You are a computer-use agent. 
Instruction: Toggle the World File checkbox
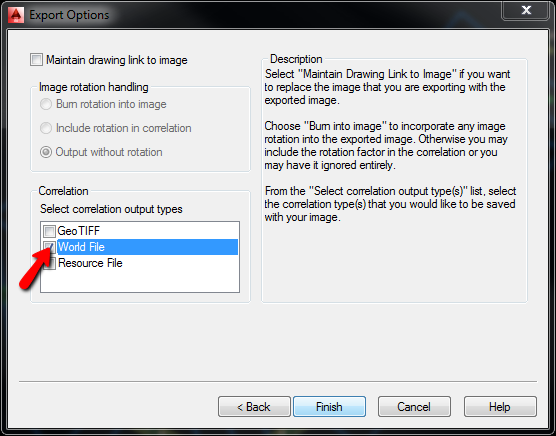(x=49, y=247)
